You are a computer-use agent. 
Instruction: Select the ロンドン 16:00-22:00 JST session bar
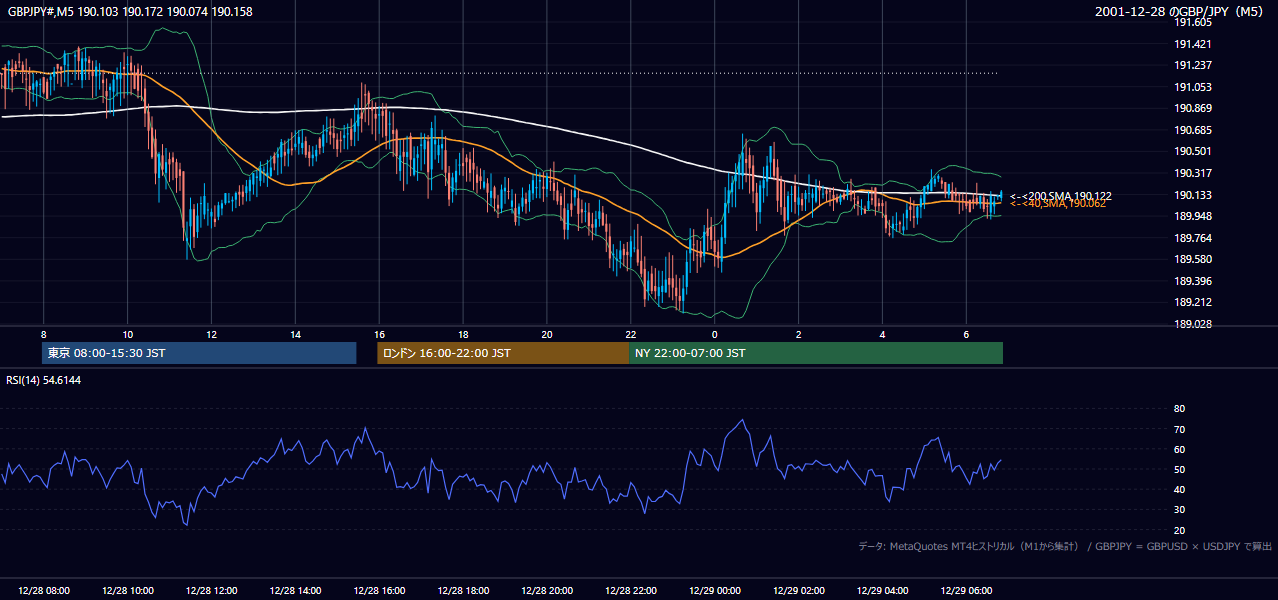coord(503,353)
